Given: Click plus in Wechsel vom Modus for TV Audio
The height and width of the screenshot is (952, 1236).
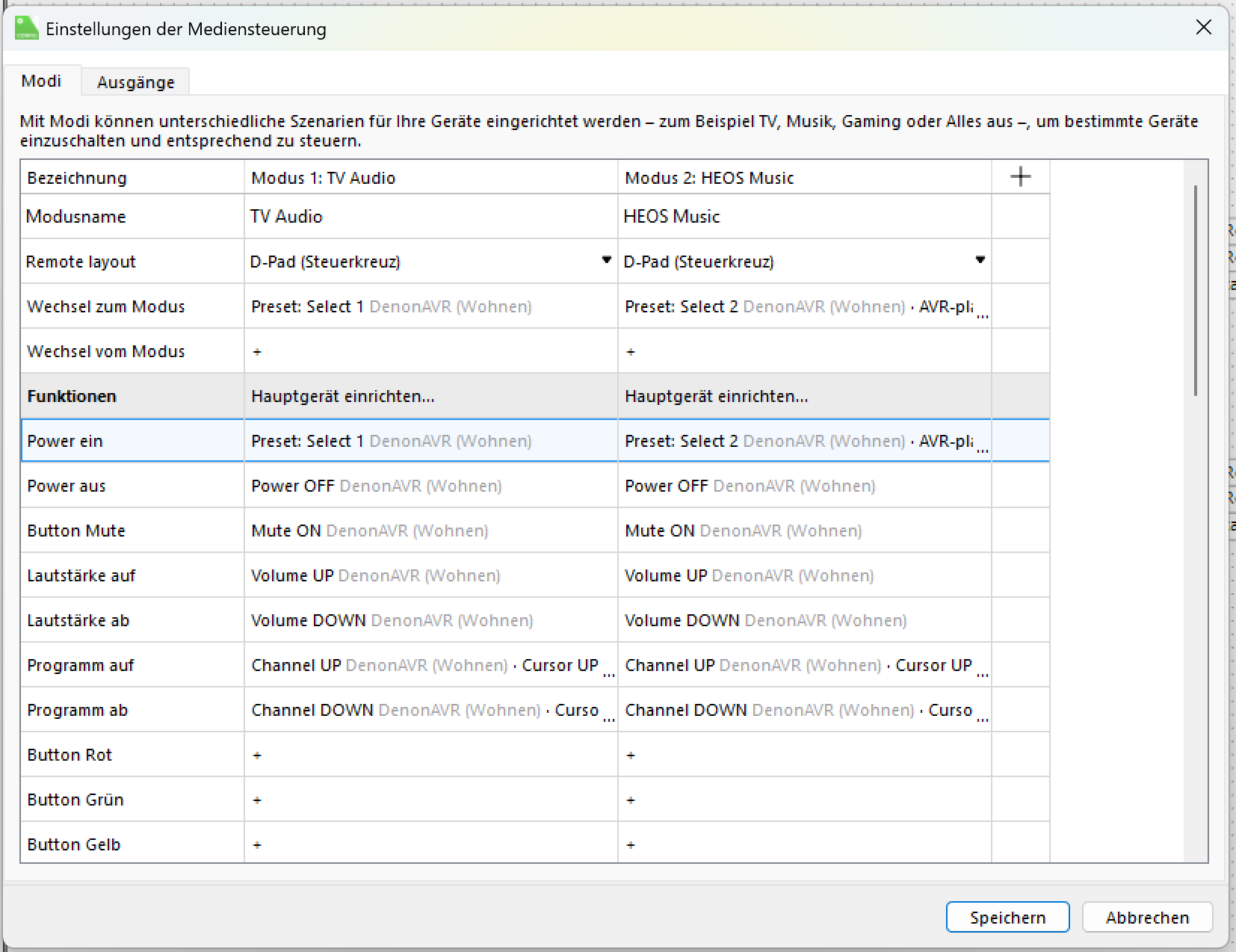Looking at the screenshot, I should click(x=257, y=352).
